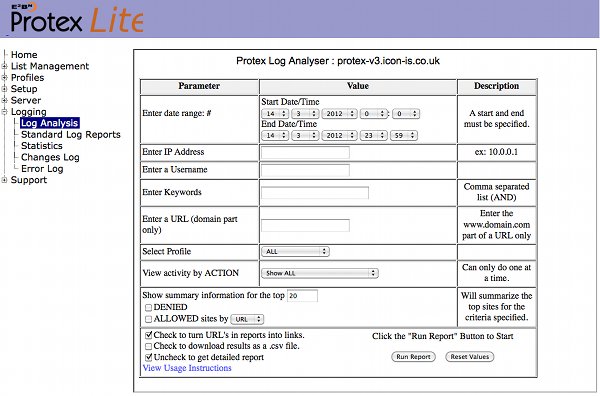This screenshot has width=600, height=396.
Task: Expand the Support tree node
Action: tap(4, 180)
